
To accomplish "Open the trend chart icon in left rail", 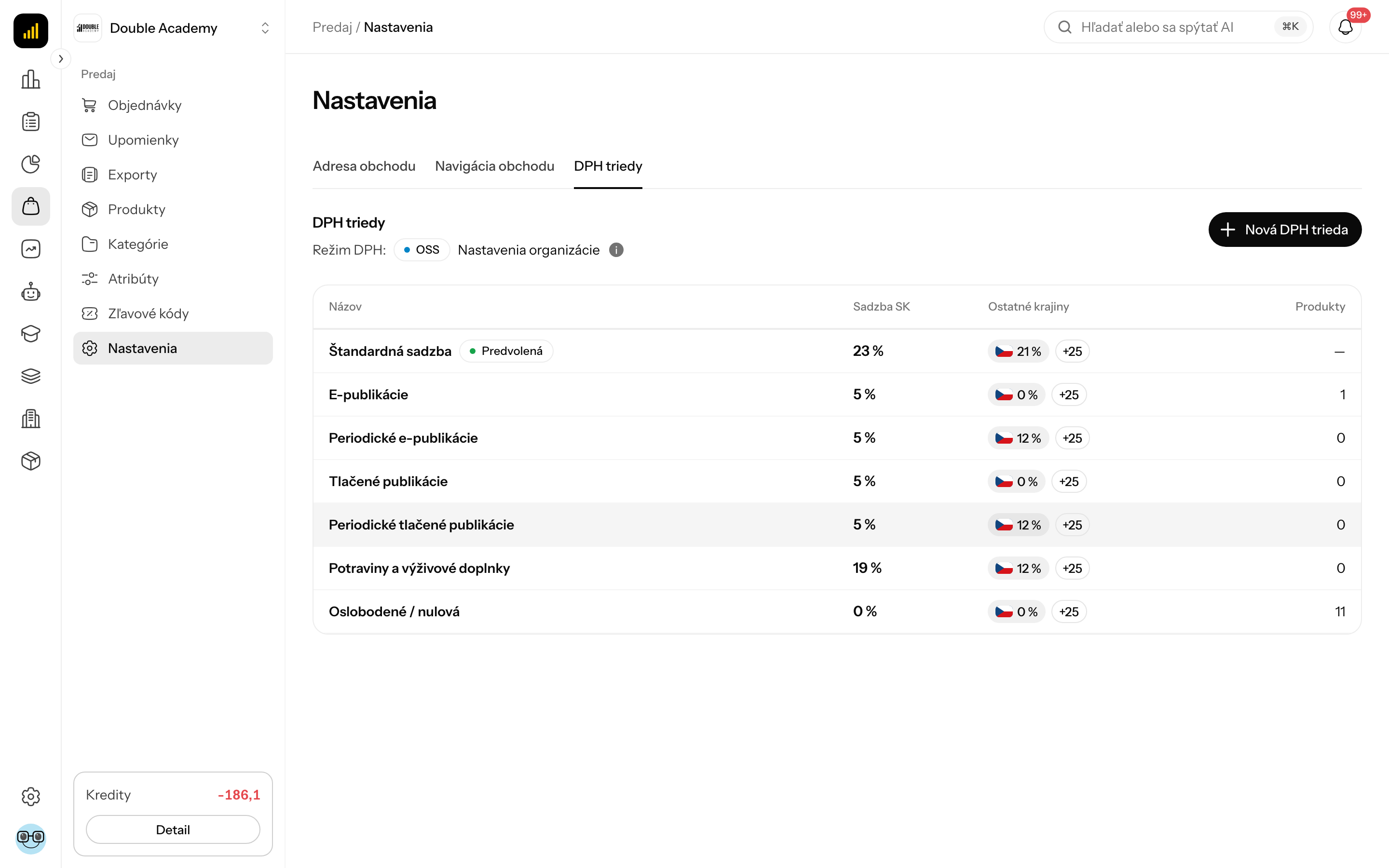I will pyautogui.click(x=30, y=248).
